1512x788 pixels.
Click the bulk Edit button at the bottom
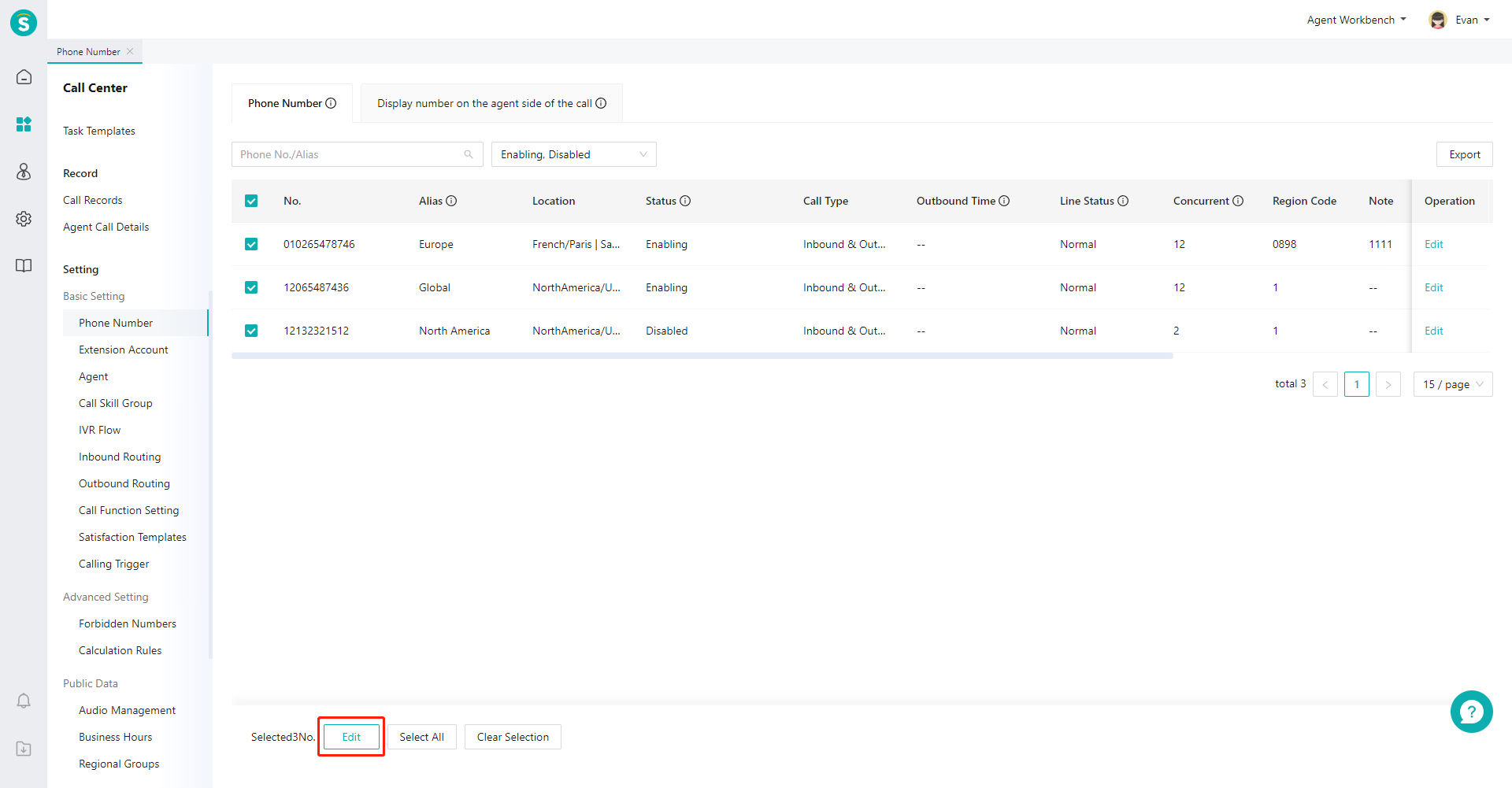[x=351, y=737]
